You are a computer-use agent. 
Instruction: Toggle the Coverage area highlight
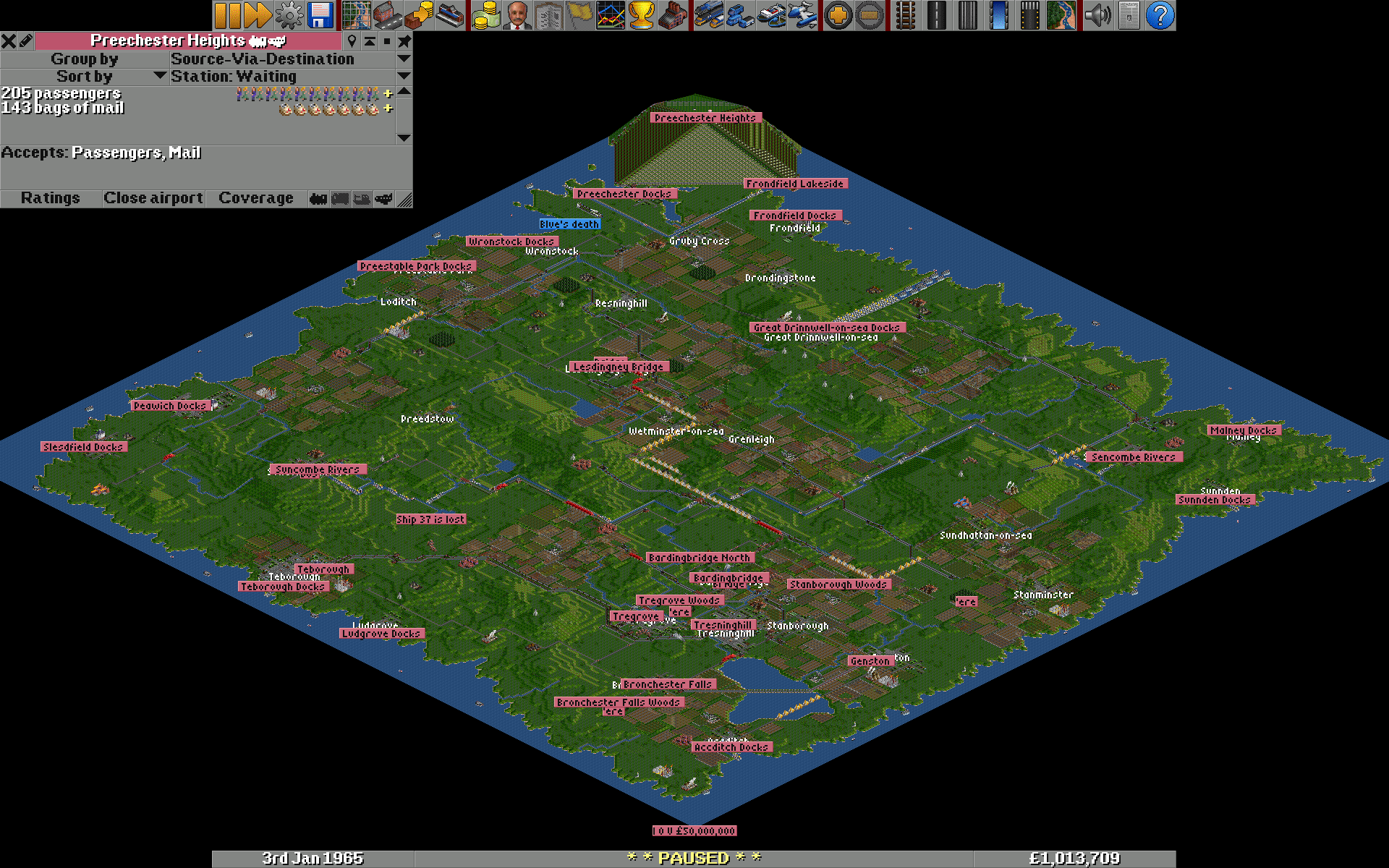click(x=256, y=198)
